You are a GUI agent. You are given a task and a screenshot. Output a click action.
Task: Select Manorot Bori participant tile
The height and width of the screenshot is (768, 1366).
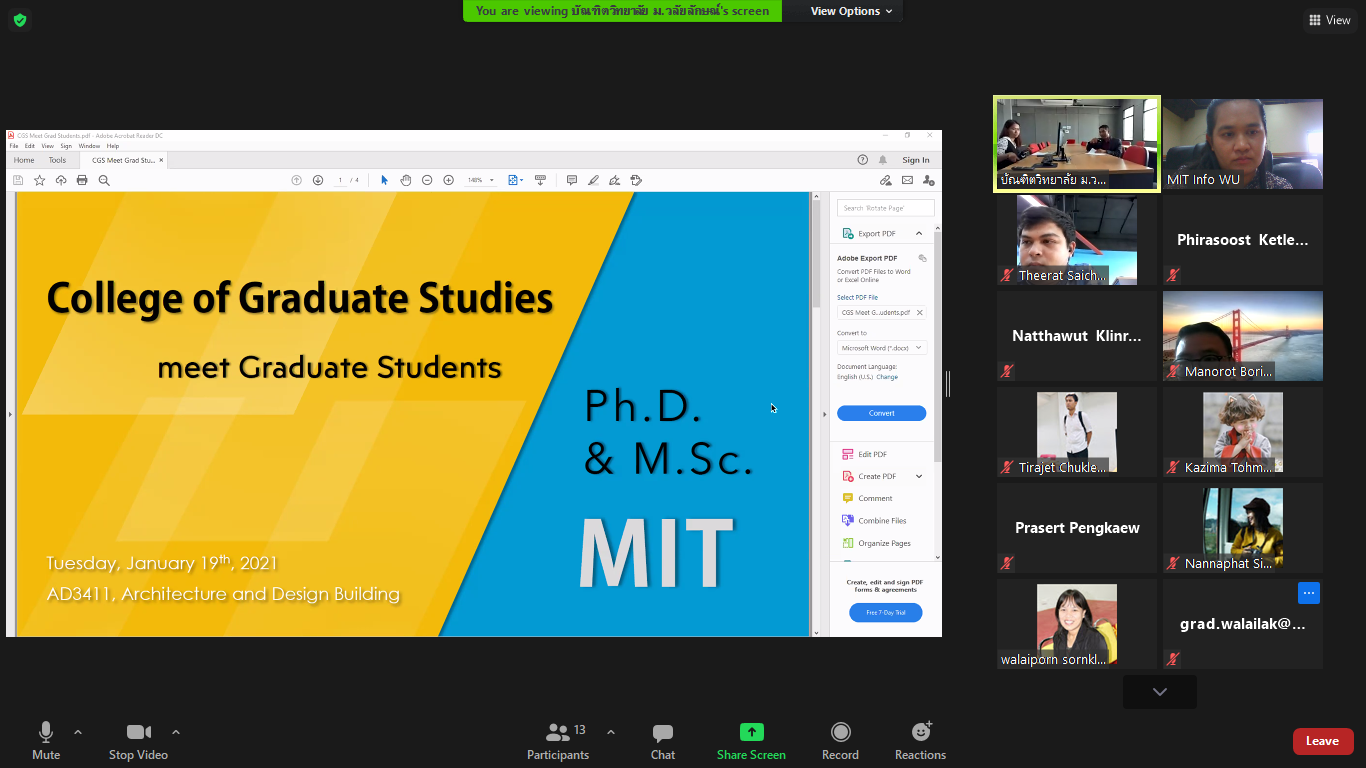pyautogui.click(x=1242, y=336)
